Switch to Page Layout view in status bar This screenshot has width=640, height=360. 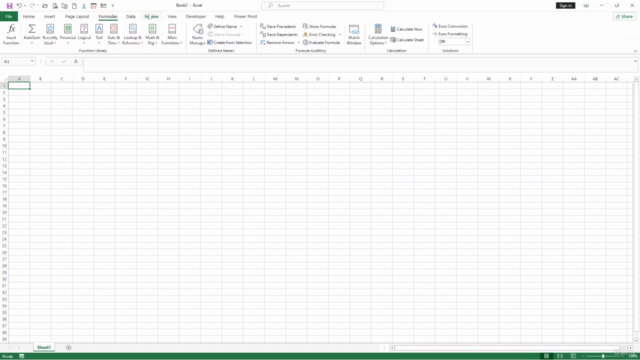[560, 356]
